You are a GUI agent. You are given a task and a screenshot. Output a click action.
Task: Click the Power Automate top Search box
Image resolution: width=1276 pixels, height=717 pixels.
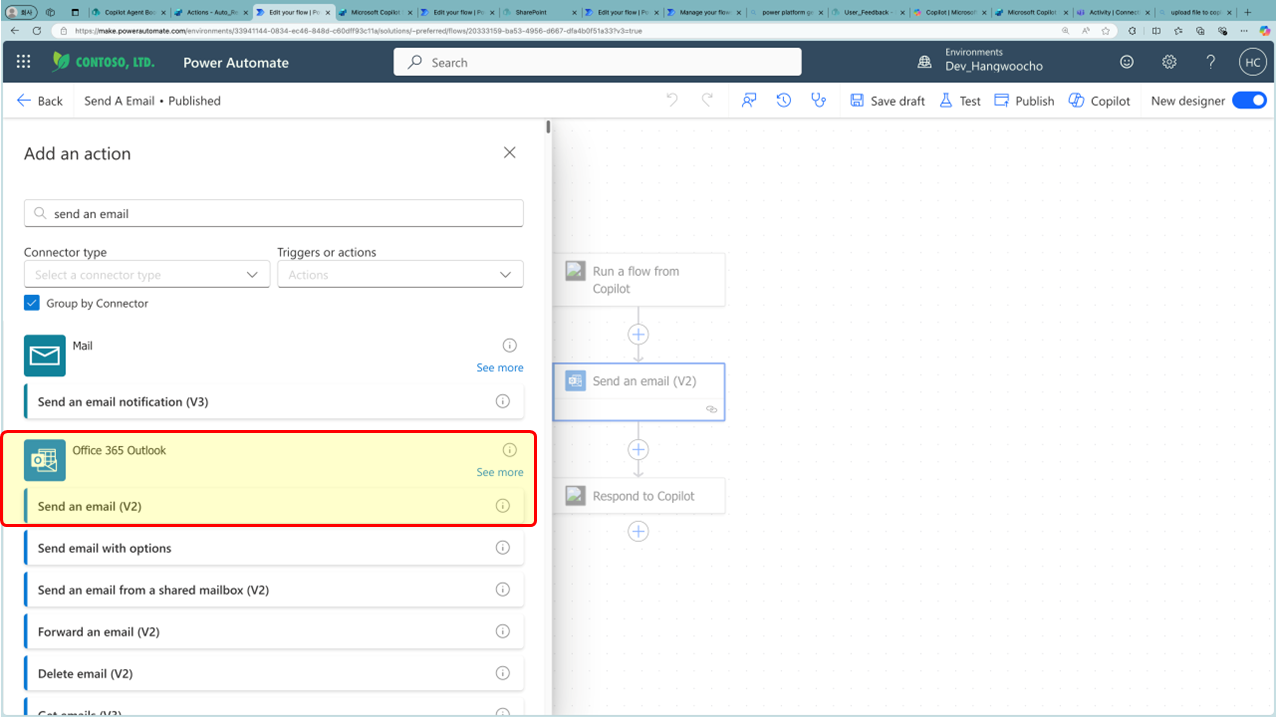598,62
